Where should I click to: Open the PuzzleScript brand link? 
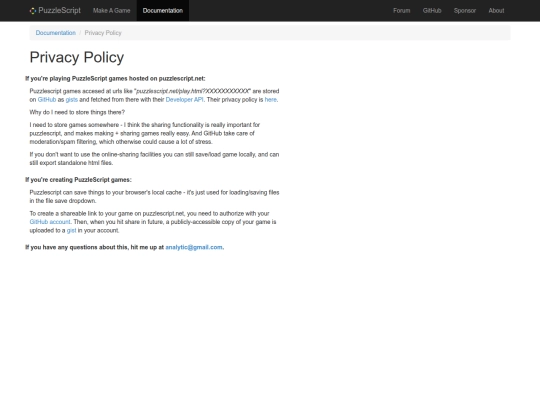55,11
